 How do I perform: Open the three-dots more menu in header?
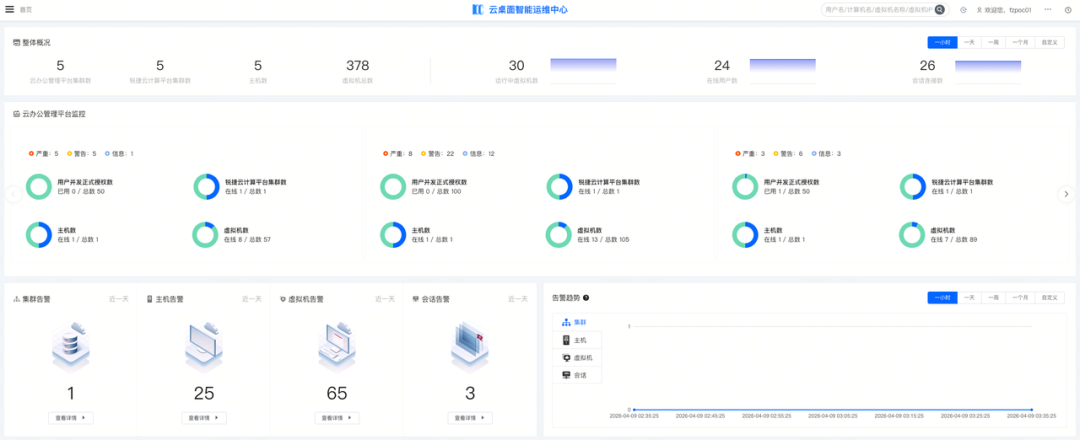[1048, 10]
